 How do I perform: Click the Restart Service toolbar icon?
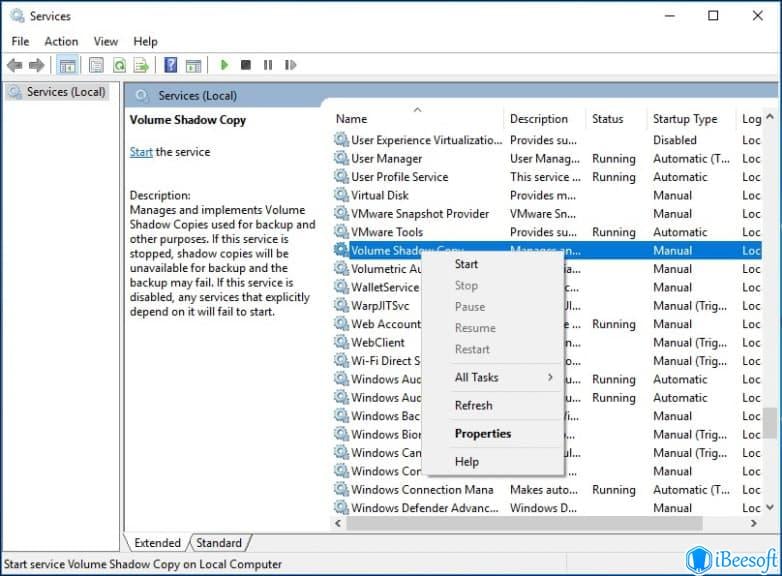290,65
